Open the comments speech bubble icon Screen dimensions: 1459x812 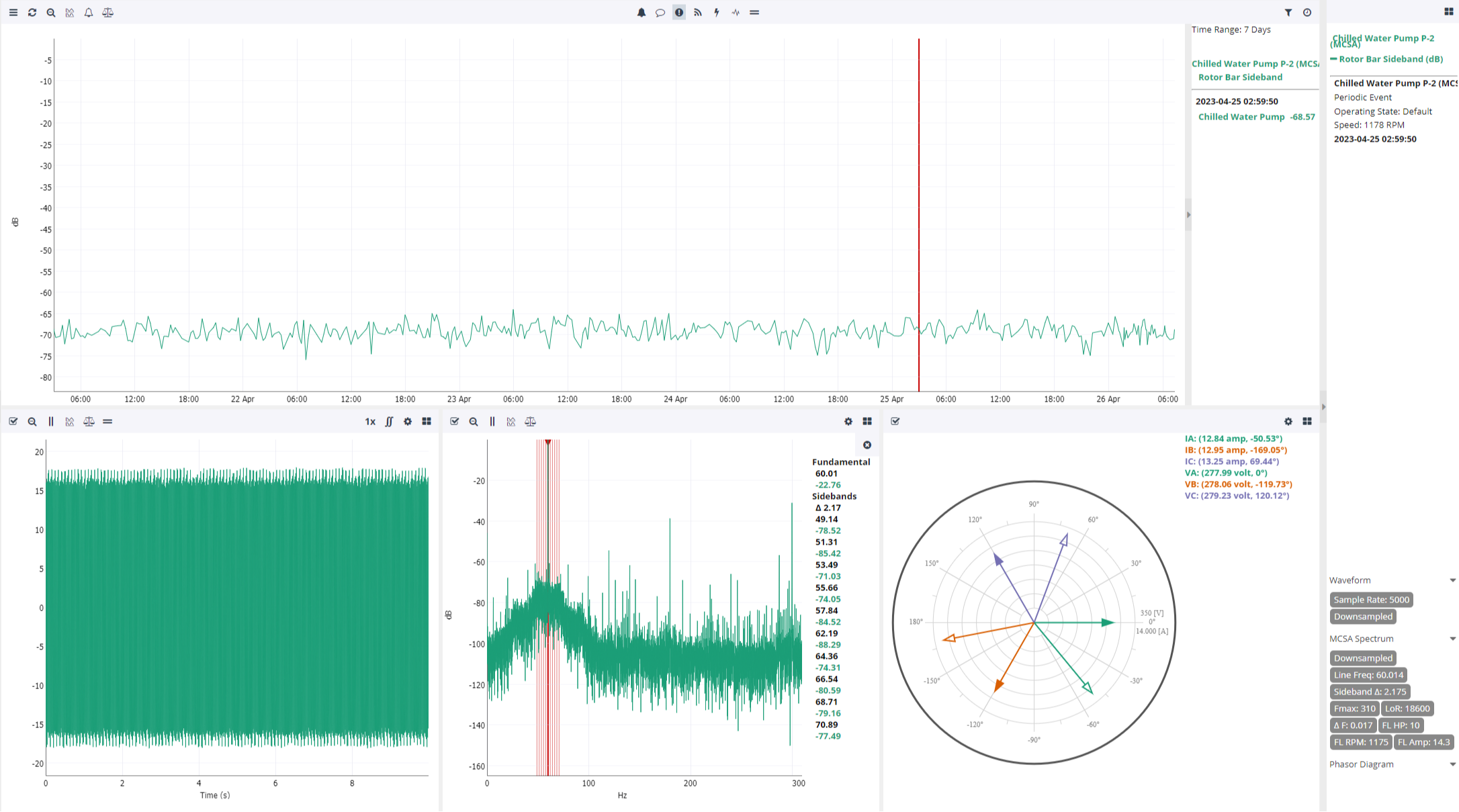coord(660,13)
